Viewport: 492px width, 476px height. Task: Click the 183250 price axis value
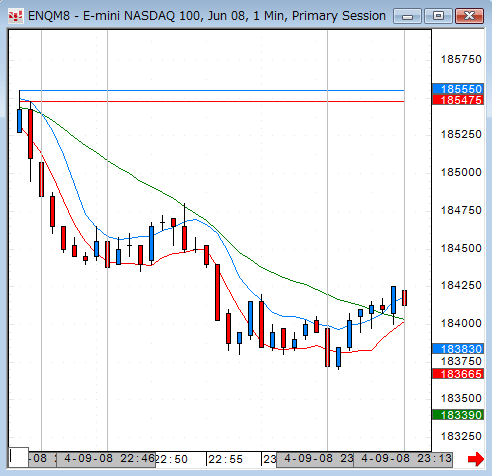(461, 436)
